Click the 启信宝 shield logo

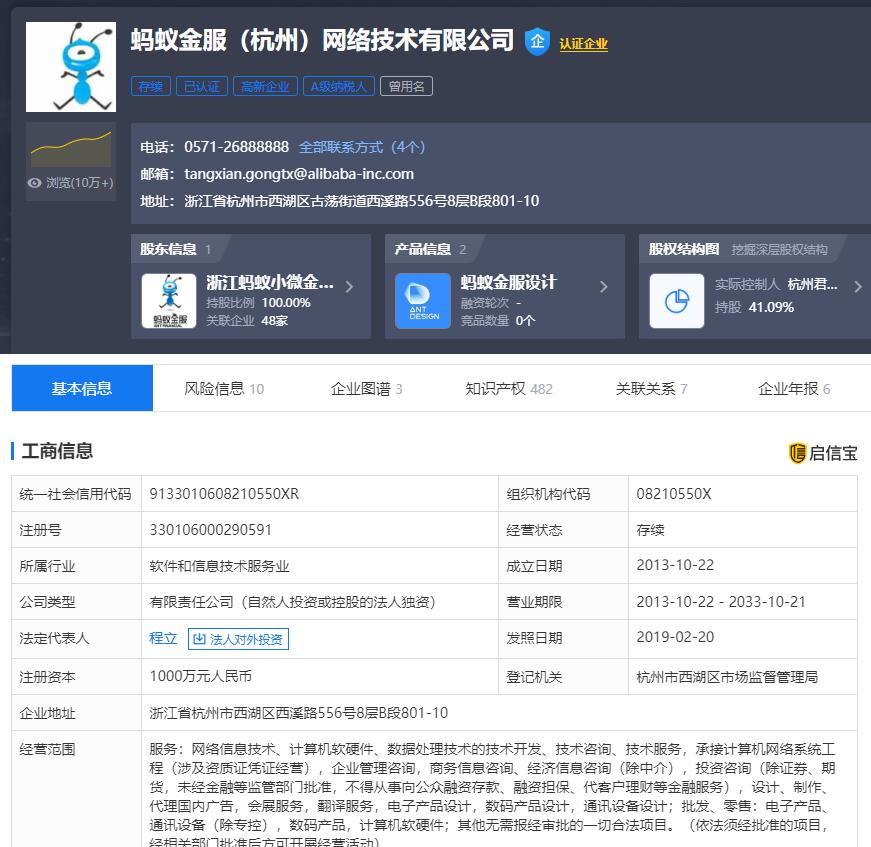tap(797, 453)
